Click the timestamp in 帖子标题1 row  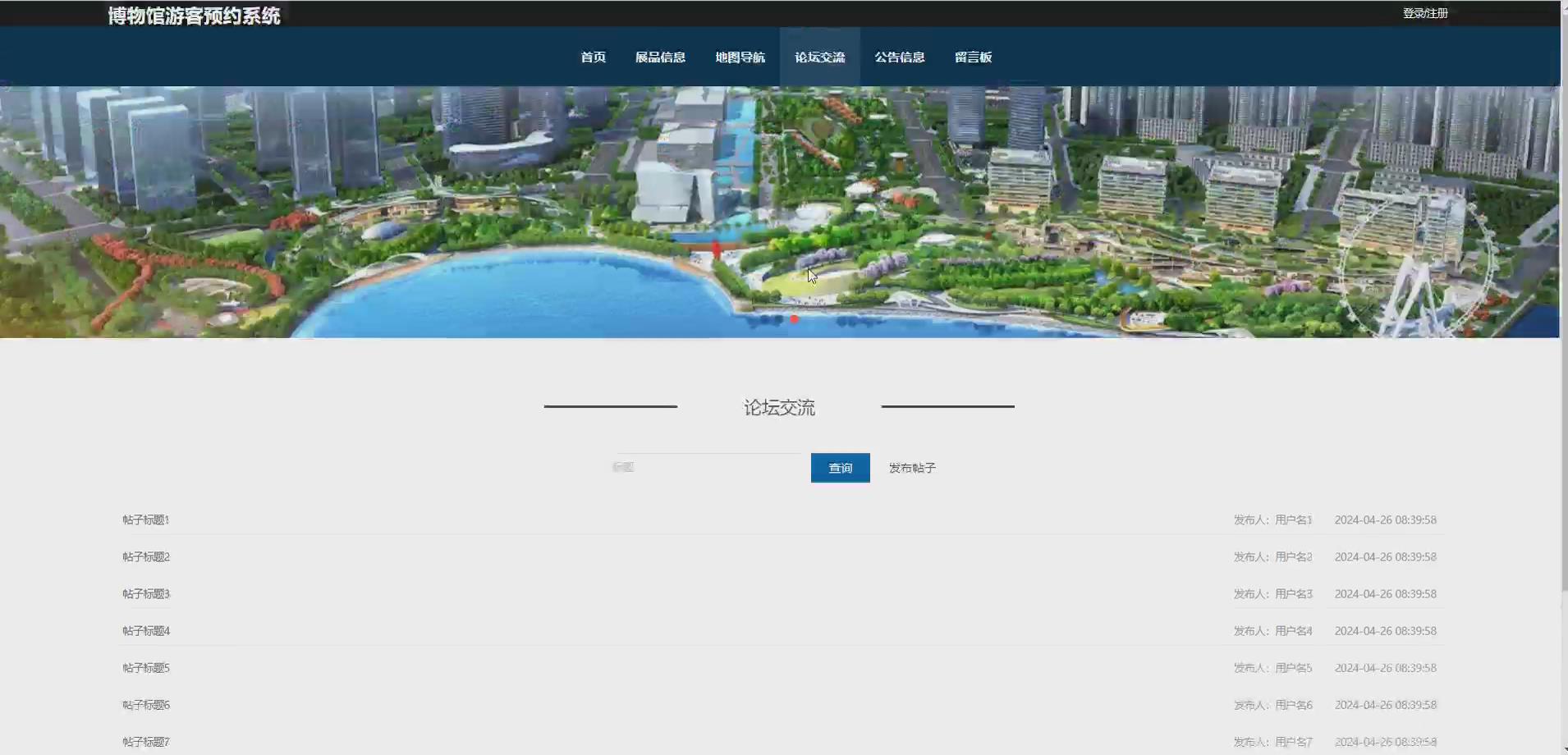[1385, 519]
